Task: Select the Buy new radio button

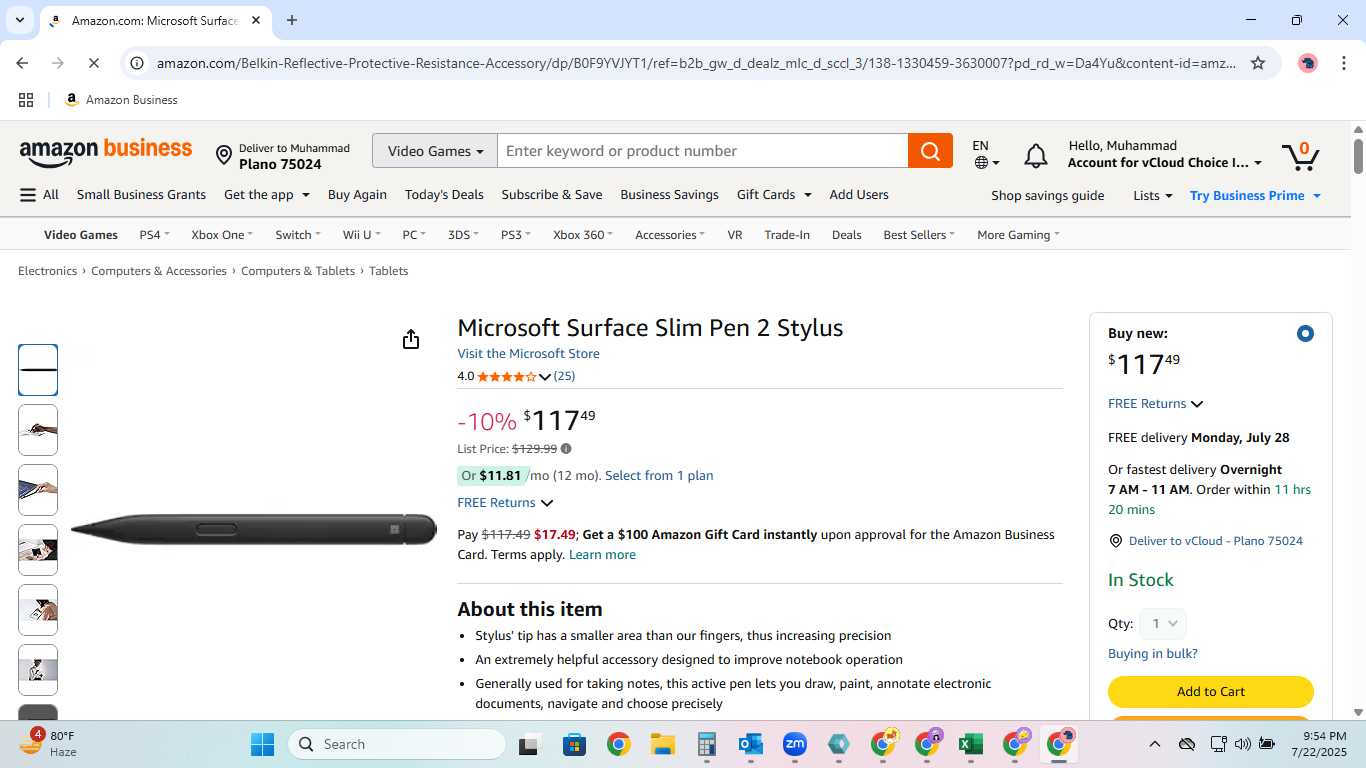Action: 1305,333
